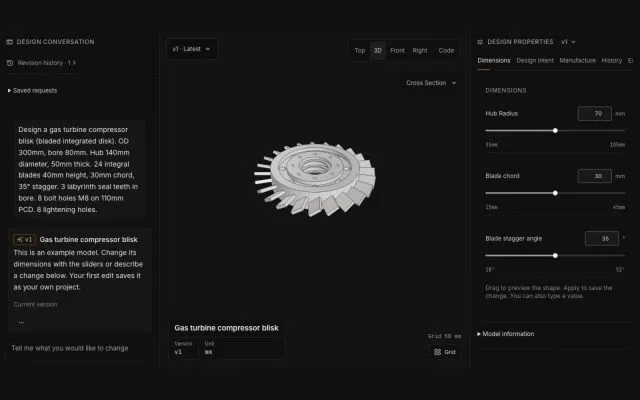The image size is (640, 400).
Task: Click the Design Conversation panel icon
Action: coord(10,42)
